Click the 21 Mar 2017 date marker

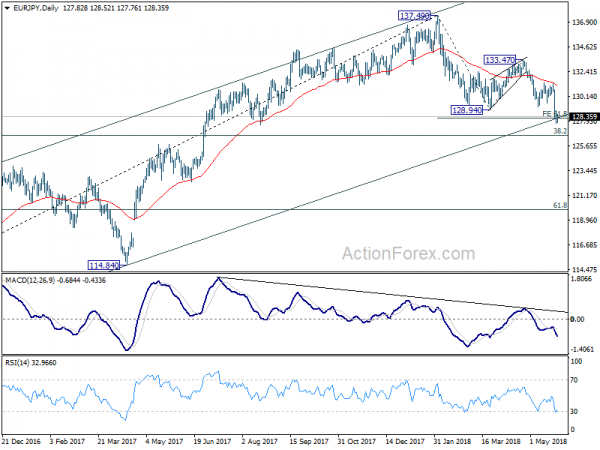coord(117,441)
